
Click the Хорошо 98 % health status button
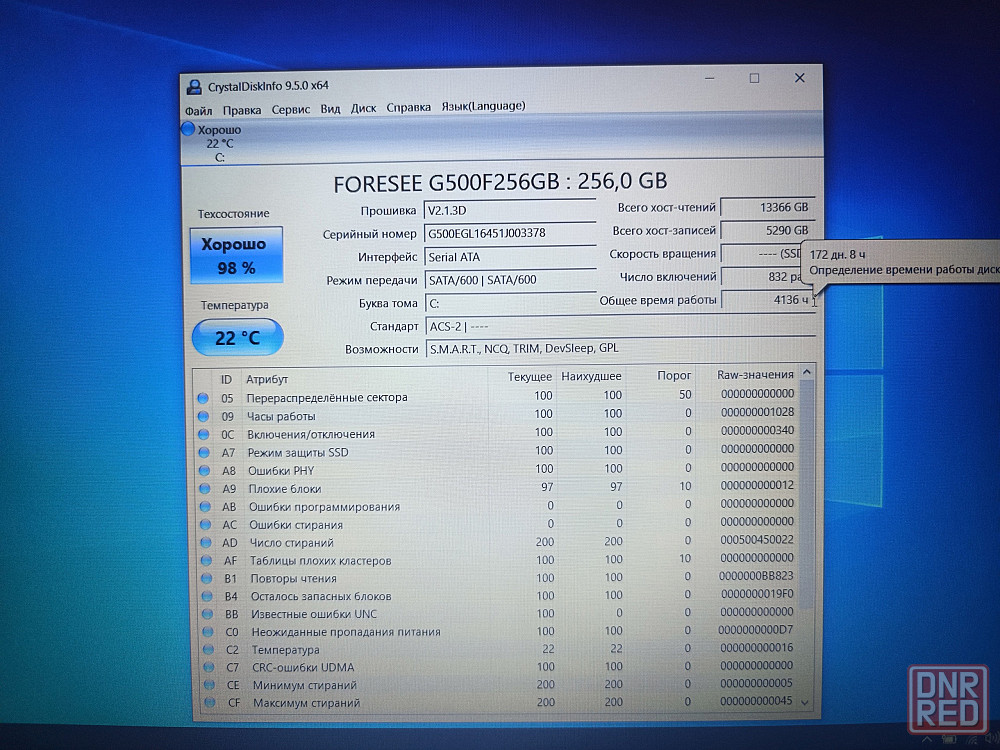point(237,255)
